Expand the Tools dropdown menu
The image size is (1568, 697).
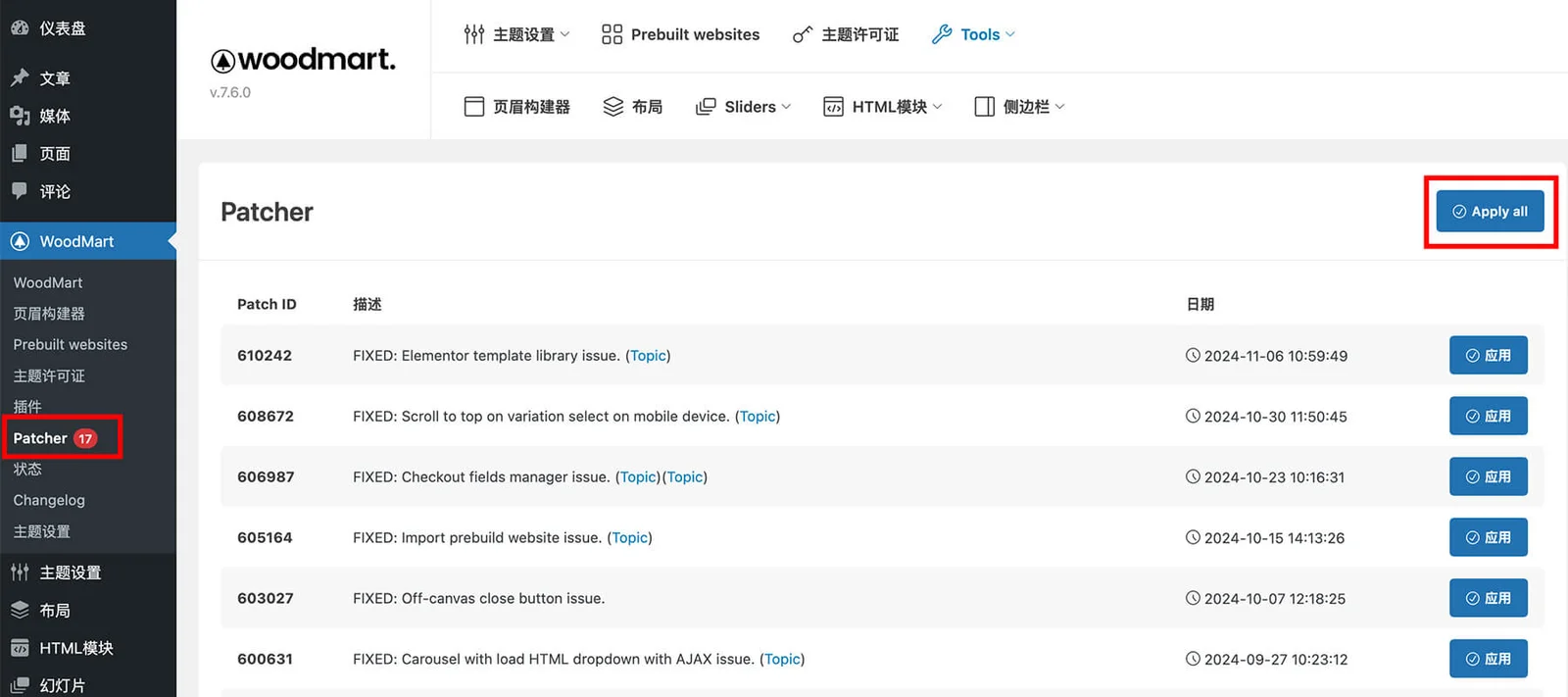(973, 35)
